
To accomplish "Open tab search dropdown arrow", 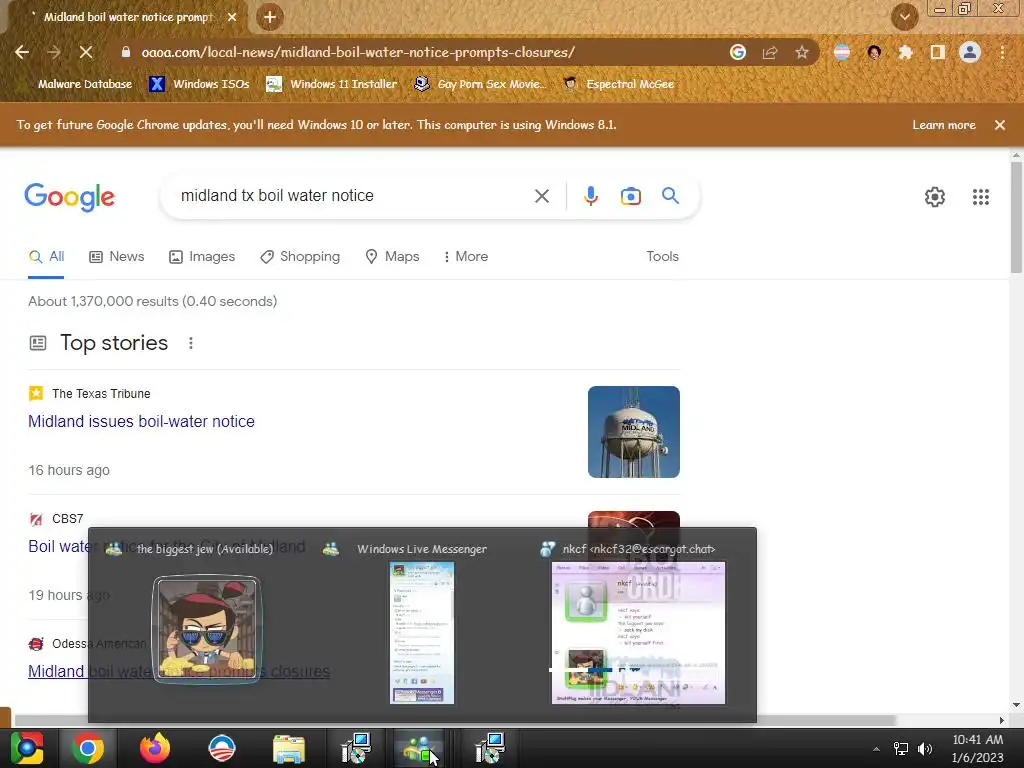I will tap(904, 17).
